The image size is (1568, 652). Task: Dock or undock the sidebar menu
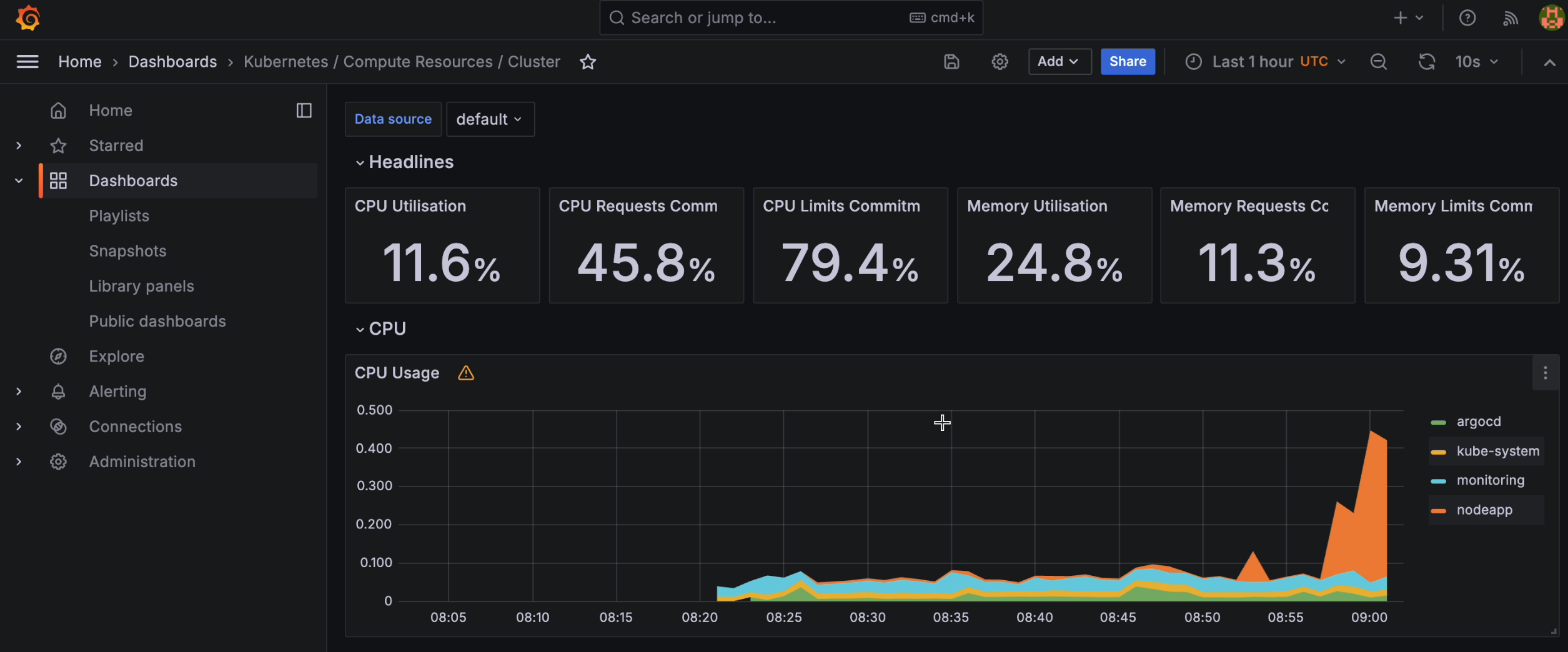pos(304,111)
